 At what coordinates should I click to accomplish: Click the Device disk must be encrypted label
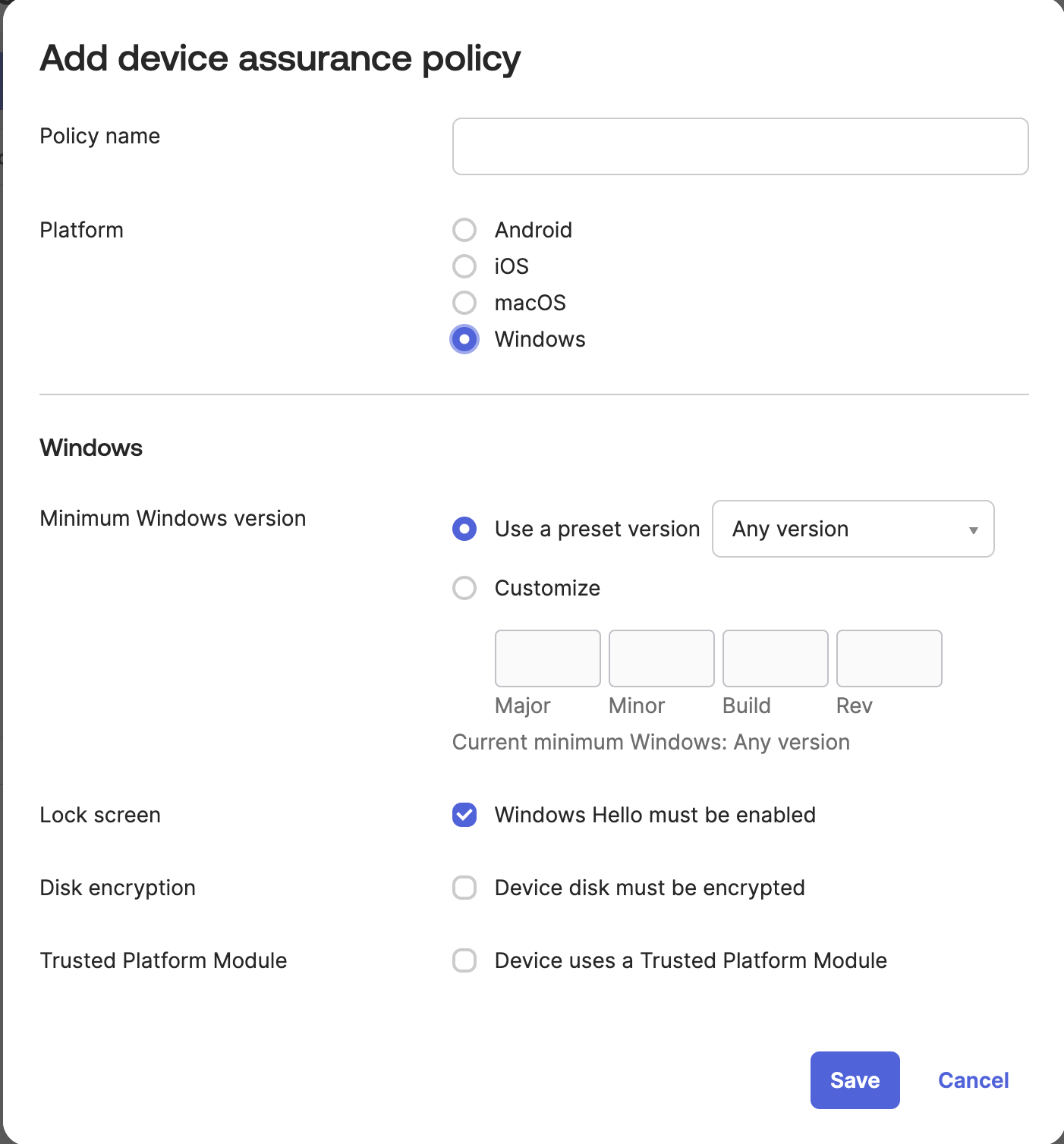(650, 888)
